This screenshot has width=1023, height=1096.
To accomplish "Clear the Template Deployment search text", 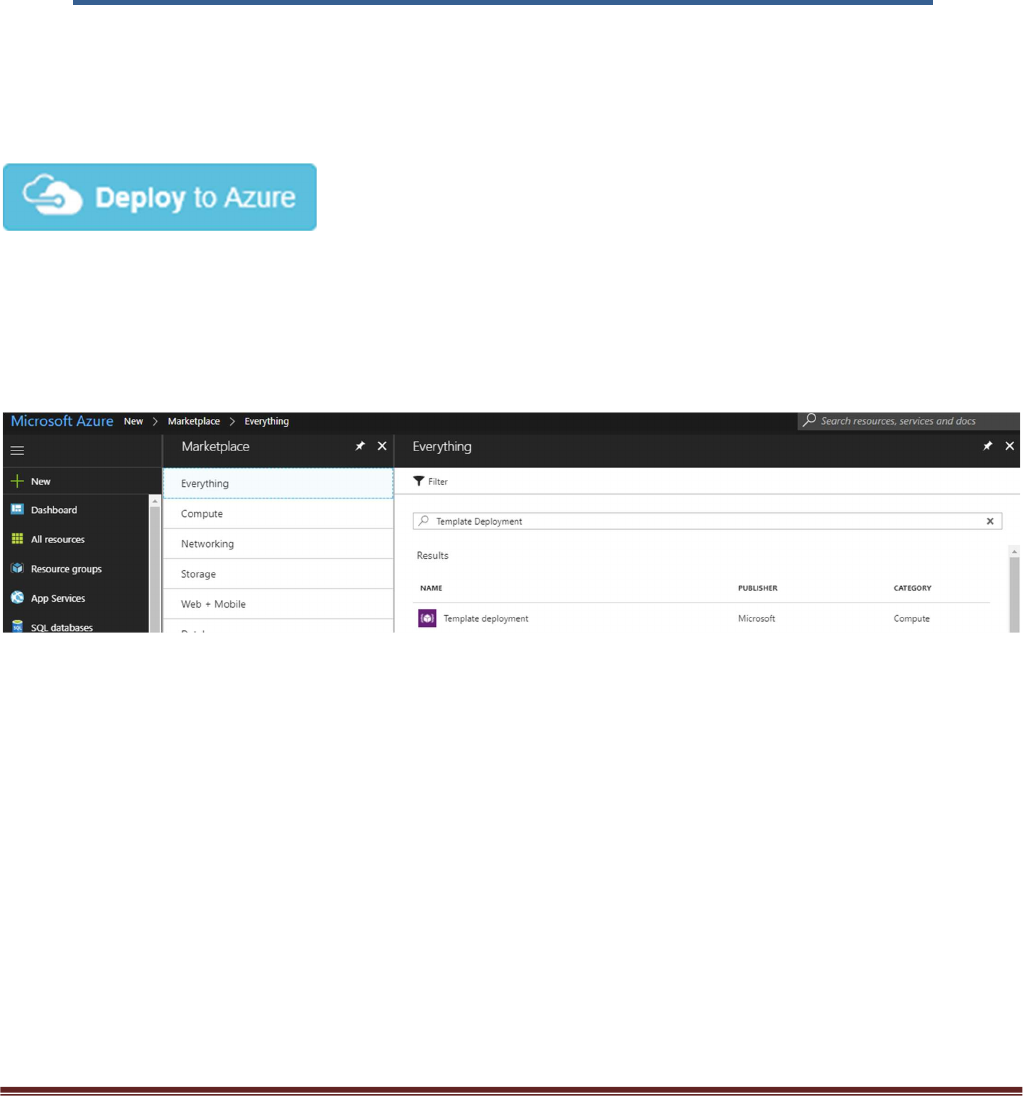I will 990,521.
